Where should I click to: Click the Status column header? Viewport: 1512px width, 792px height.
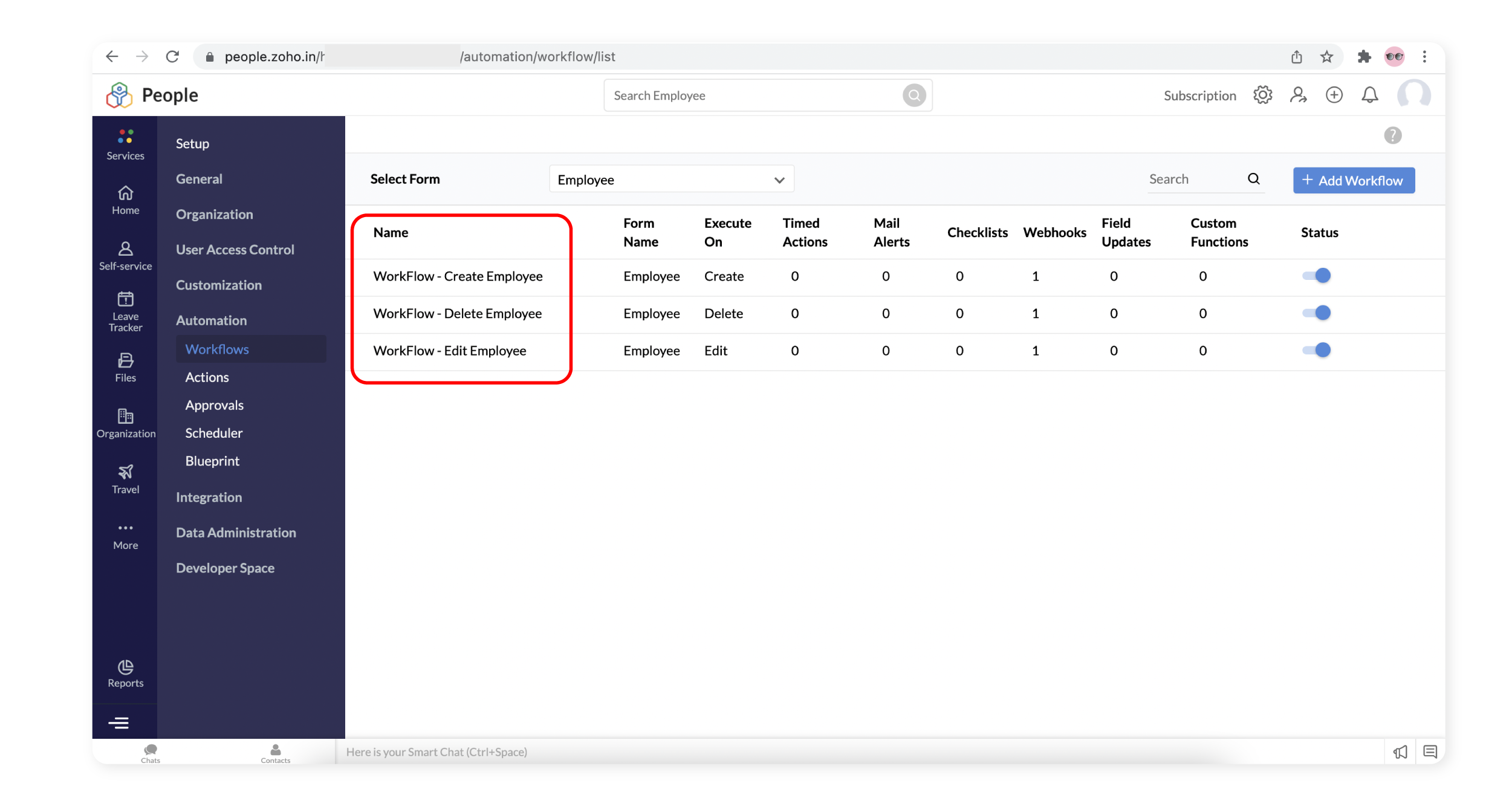point(1319,233)
